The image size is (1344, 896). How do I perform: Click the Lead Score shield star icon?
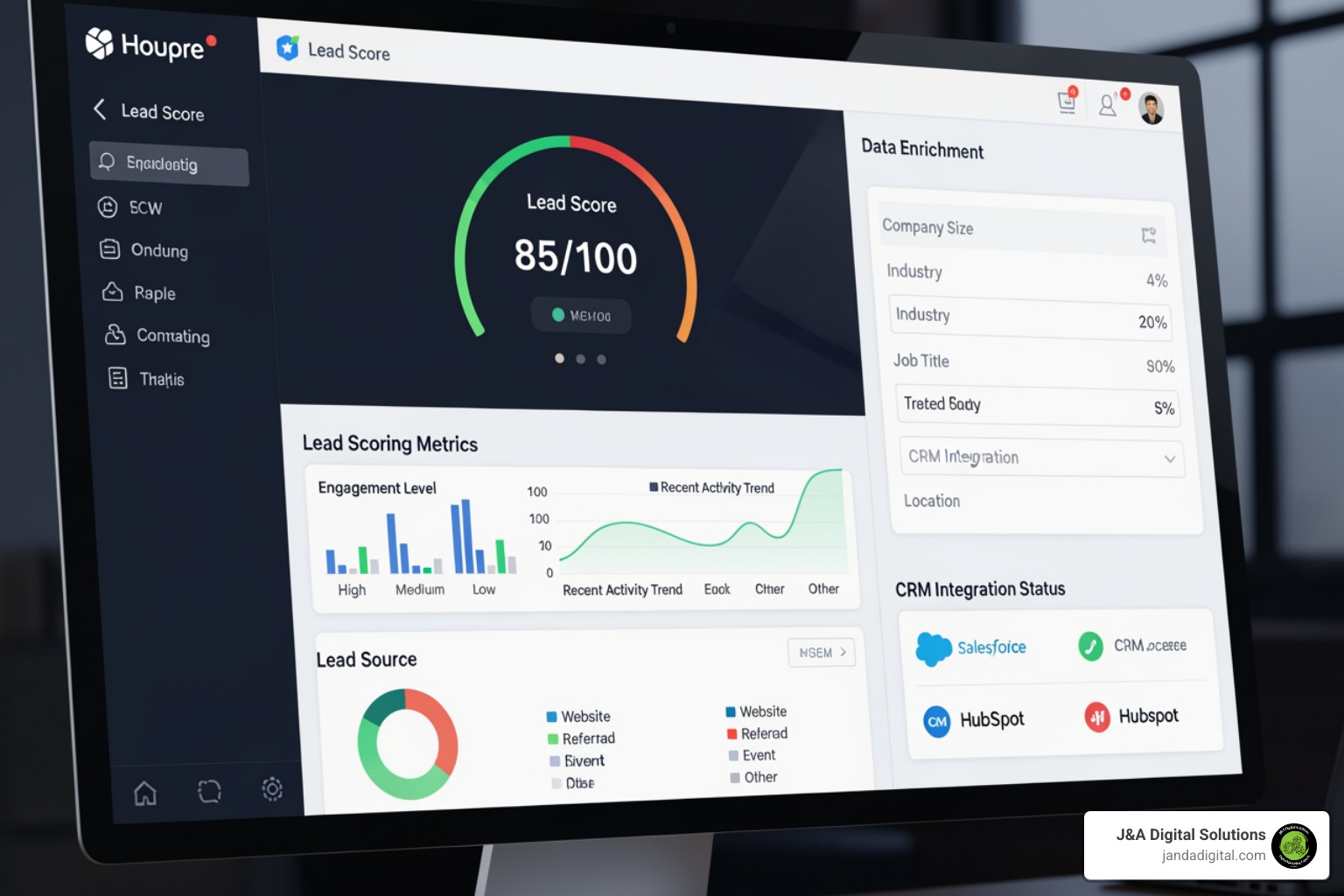pyautogui.click(x=288, y=47)
